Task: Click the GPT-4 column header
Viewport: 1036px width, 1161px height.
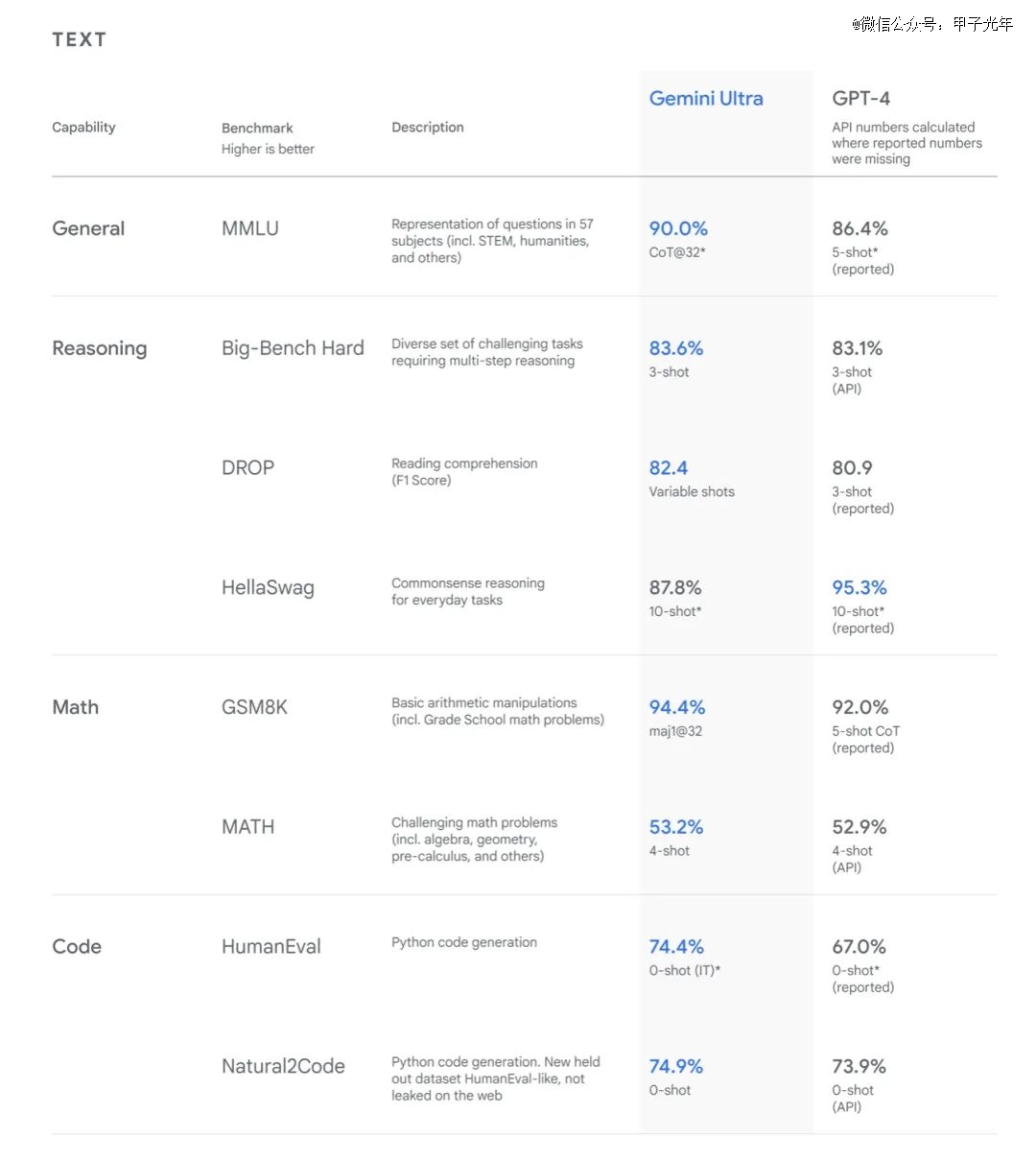Action: [x=860, y=98]
